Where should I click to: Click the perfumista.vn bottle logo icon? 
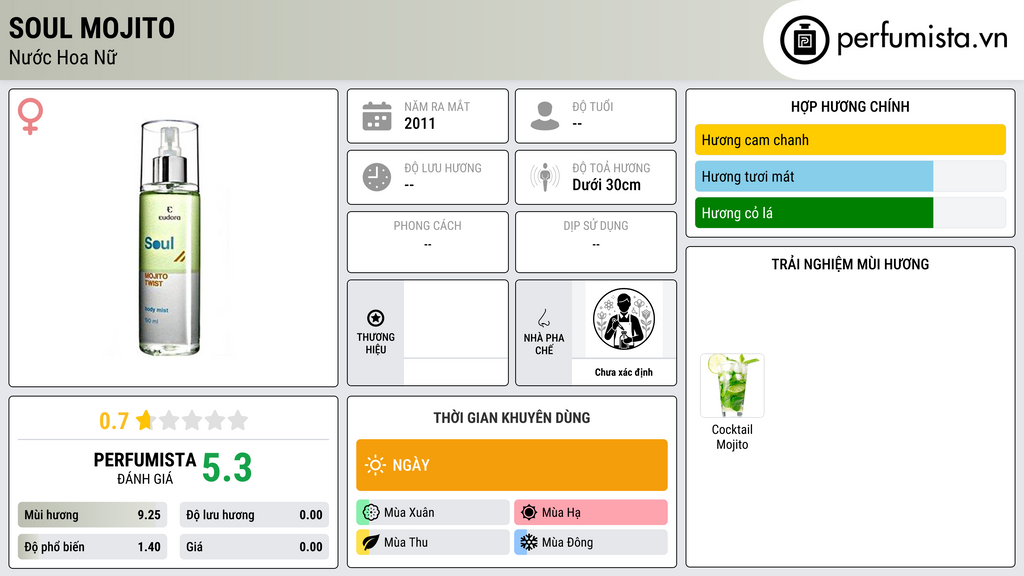pyautogui.click(x=805, y=40)
